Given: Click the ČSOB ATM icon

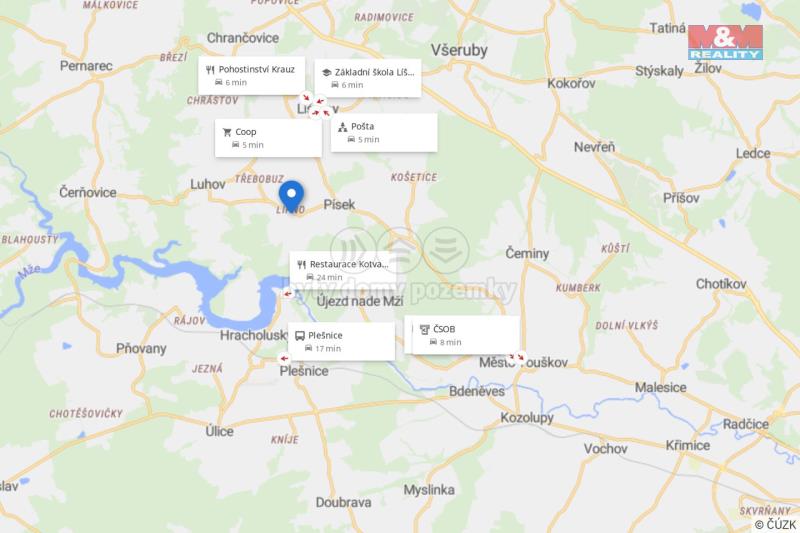Looking at the screenshot, I should (424, 329).
